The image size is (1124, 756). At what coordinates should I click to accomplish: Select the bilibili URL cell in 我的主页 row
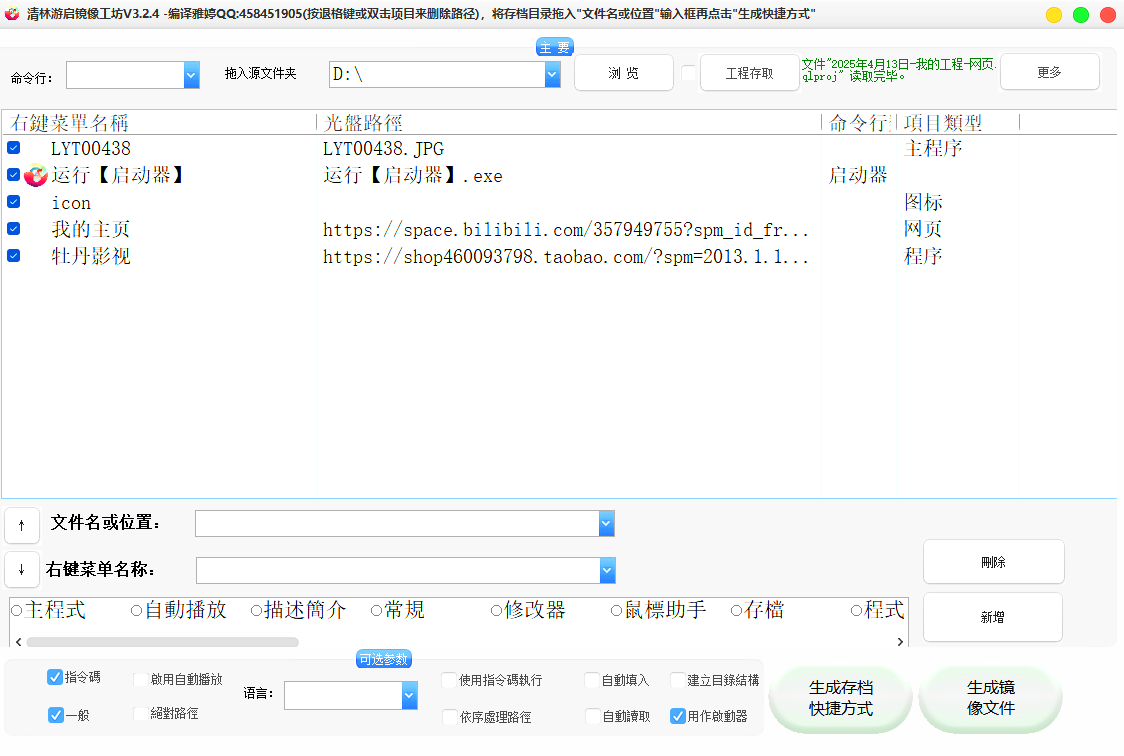[566, 230]
